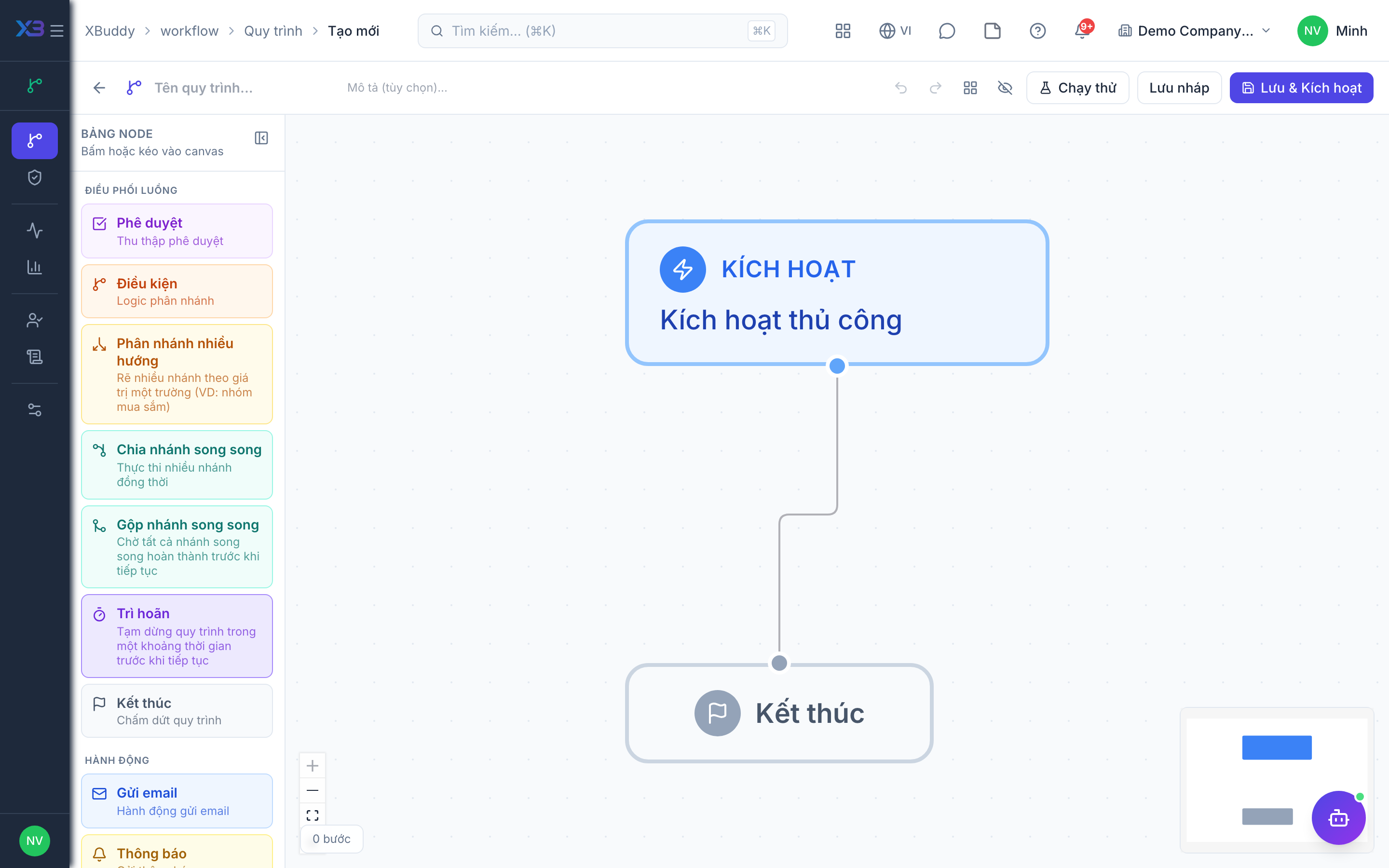Click the minimap thumbnail

pyautogui.click(x=1277, y=780)
